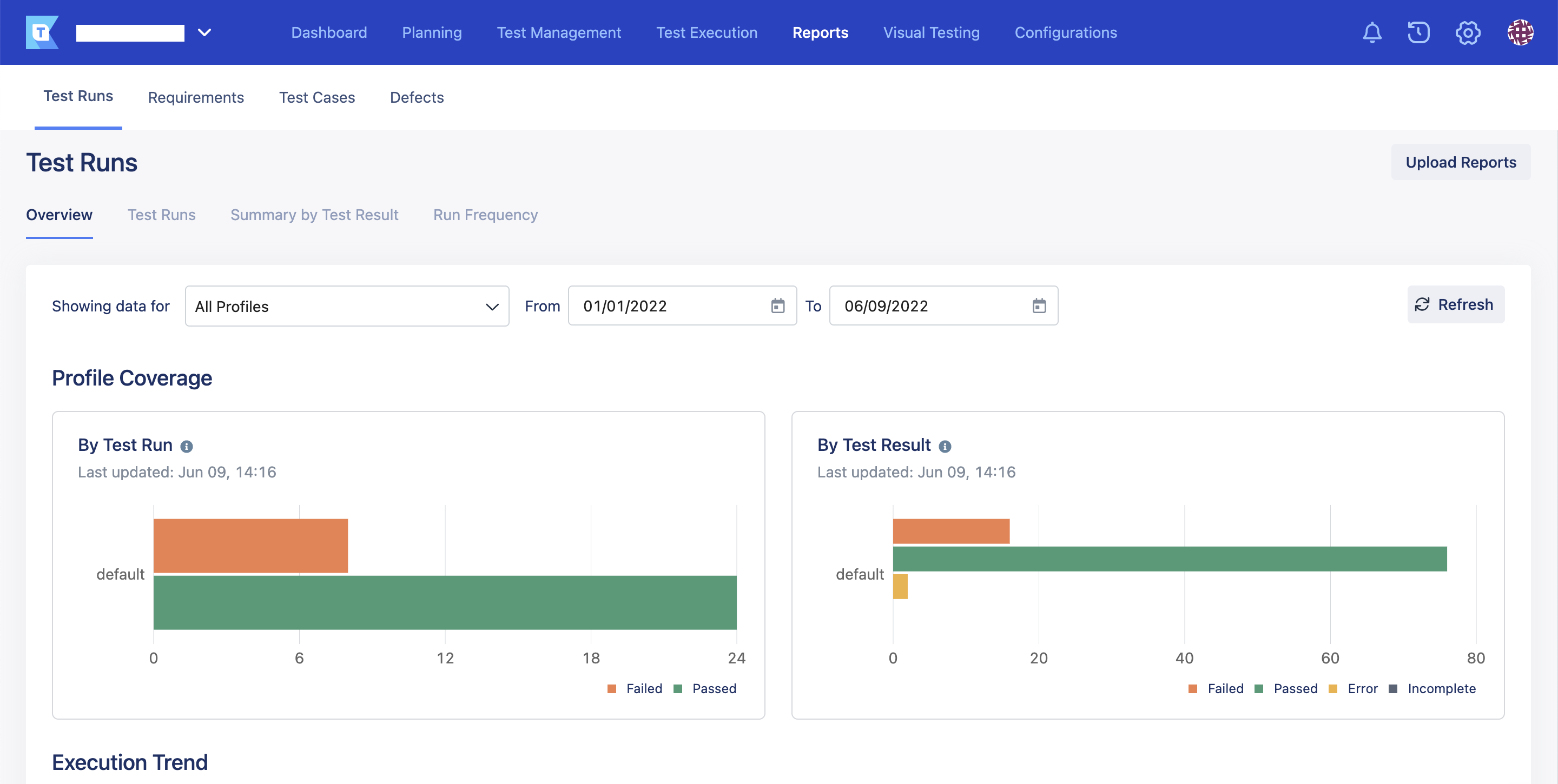1558x784 pixels.
Task: Open the notifications bell icon
Action: click(1372, 32)
